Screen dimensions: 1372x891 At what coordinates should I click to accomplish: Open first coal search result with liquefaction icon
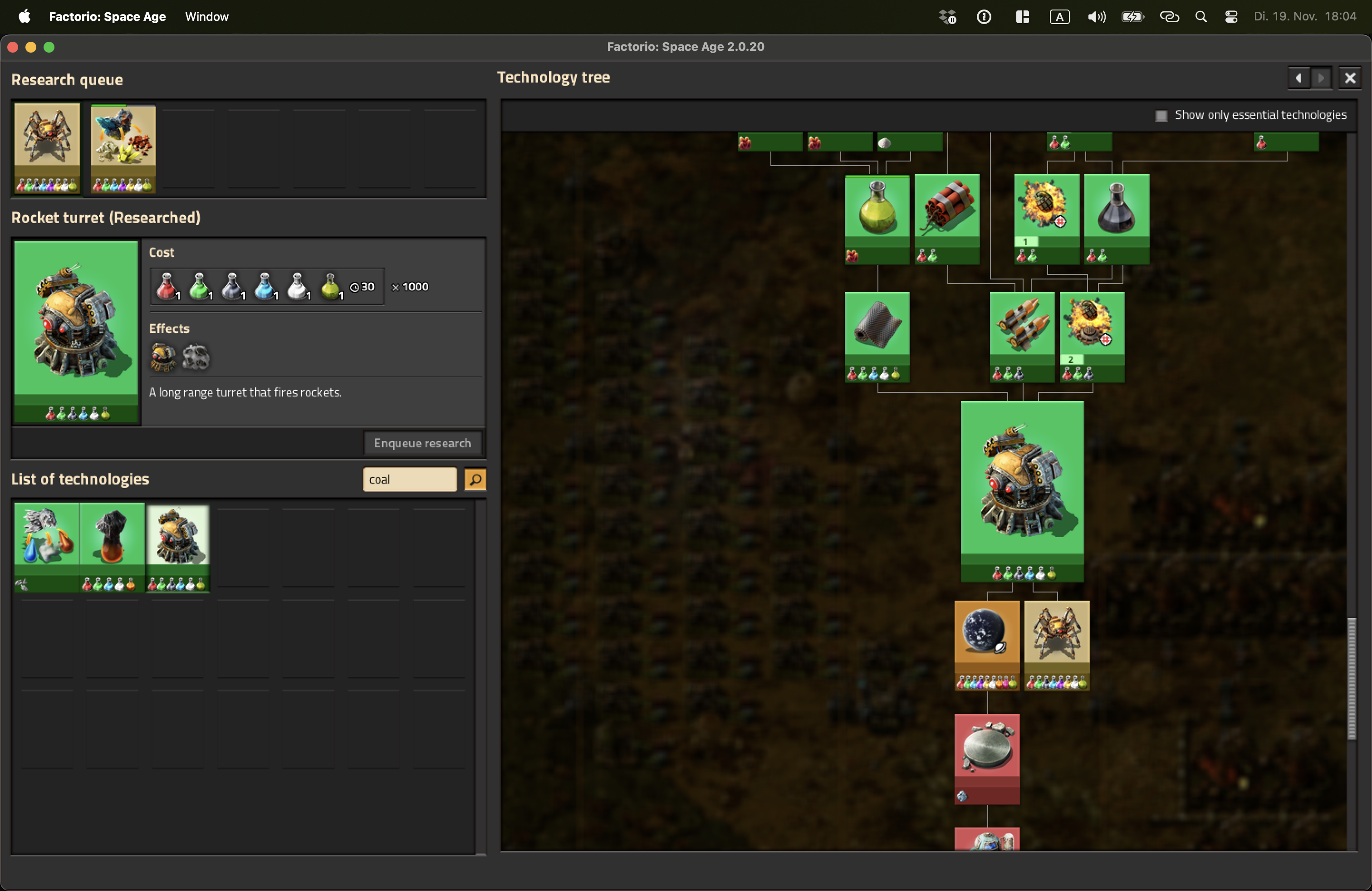[47, 547]
